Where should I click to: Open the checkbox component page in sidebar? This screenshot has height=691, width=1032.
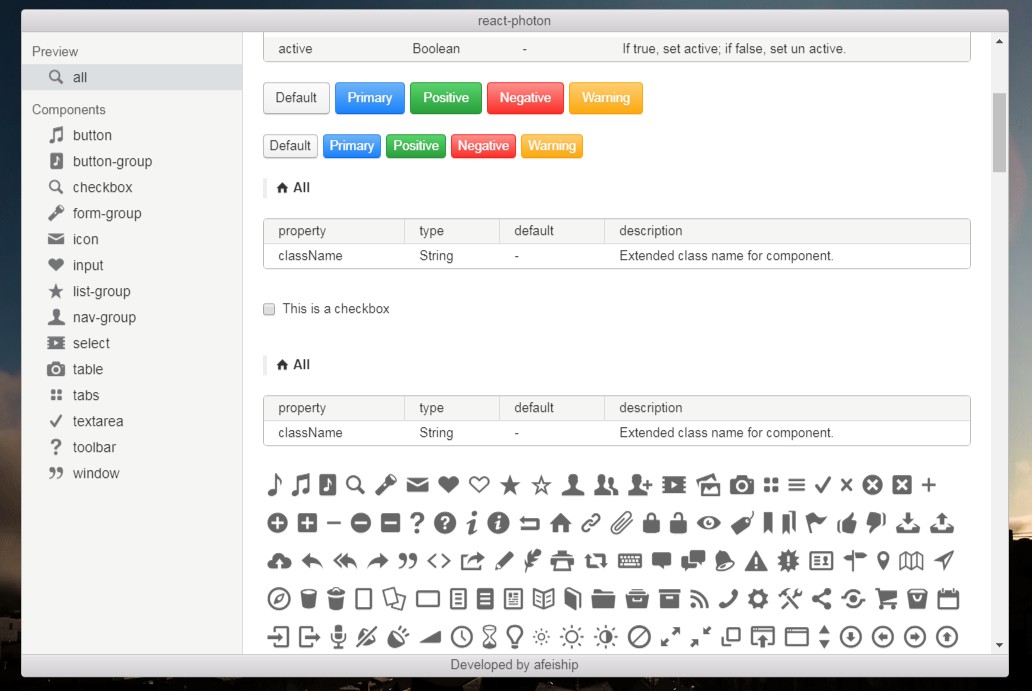(102, 187)
